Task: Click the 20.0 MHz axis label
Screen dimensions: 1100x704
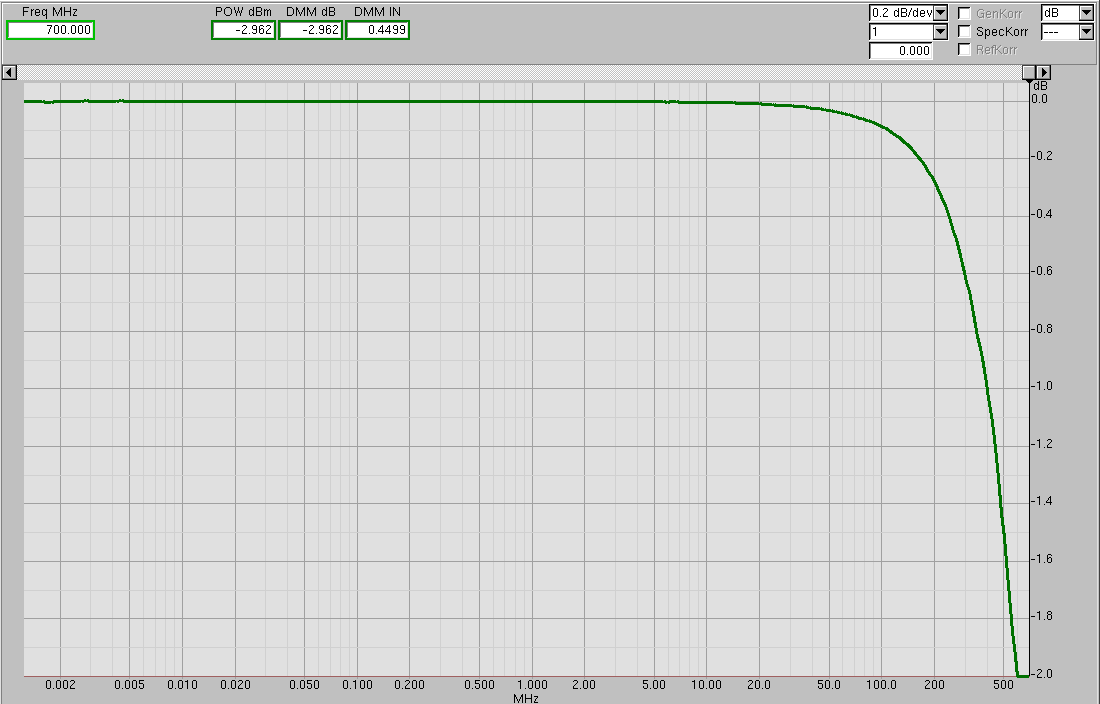Action: tap(759, 685)
